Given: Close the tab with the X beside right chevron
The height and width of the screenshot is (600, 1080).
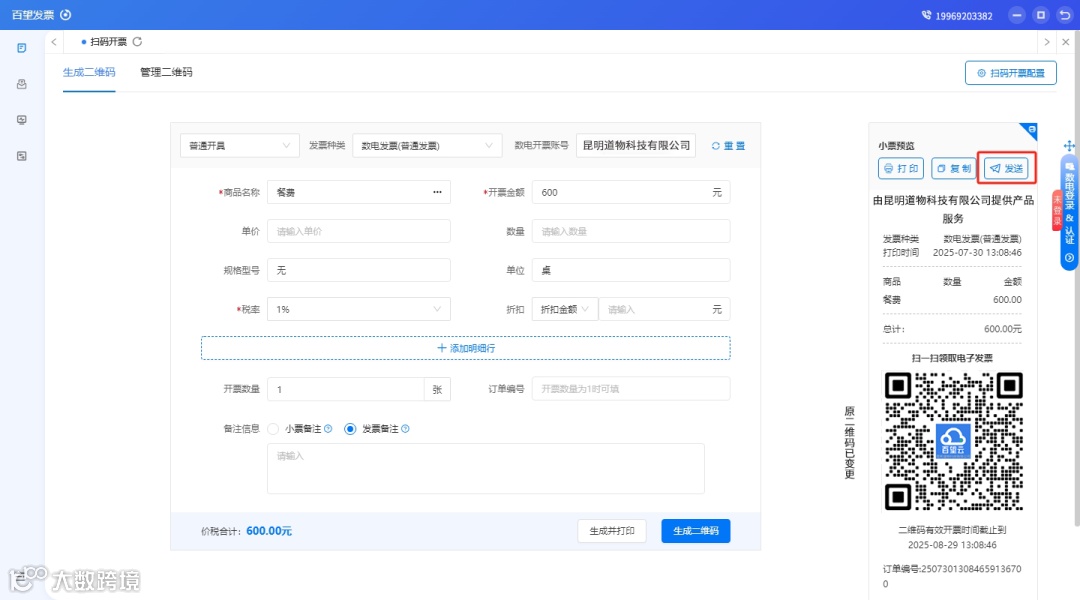Looking at the screenshot, I should pyautogui.click(x=1066, y=42).
